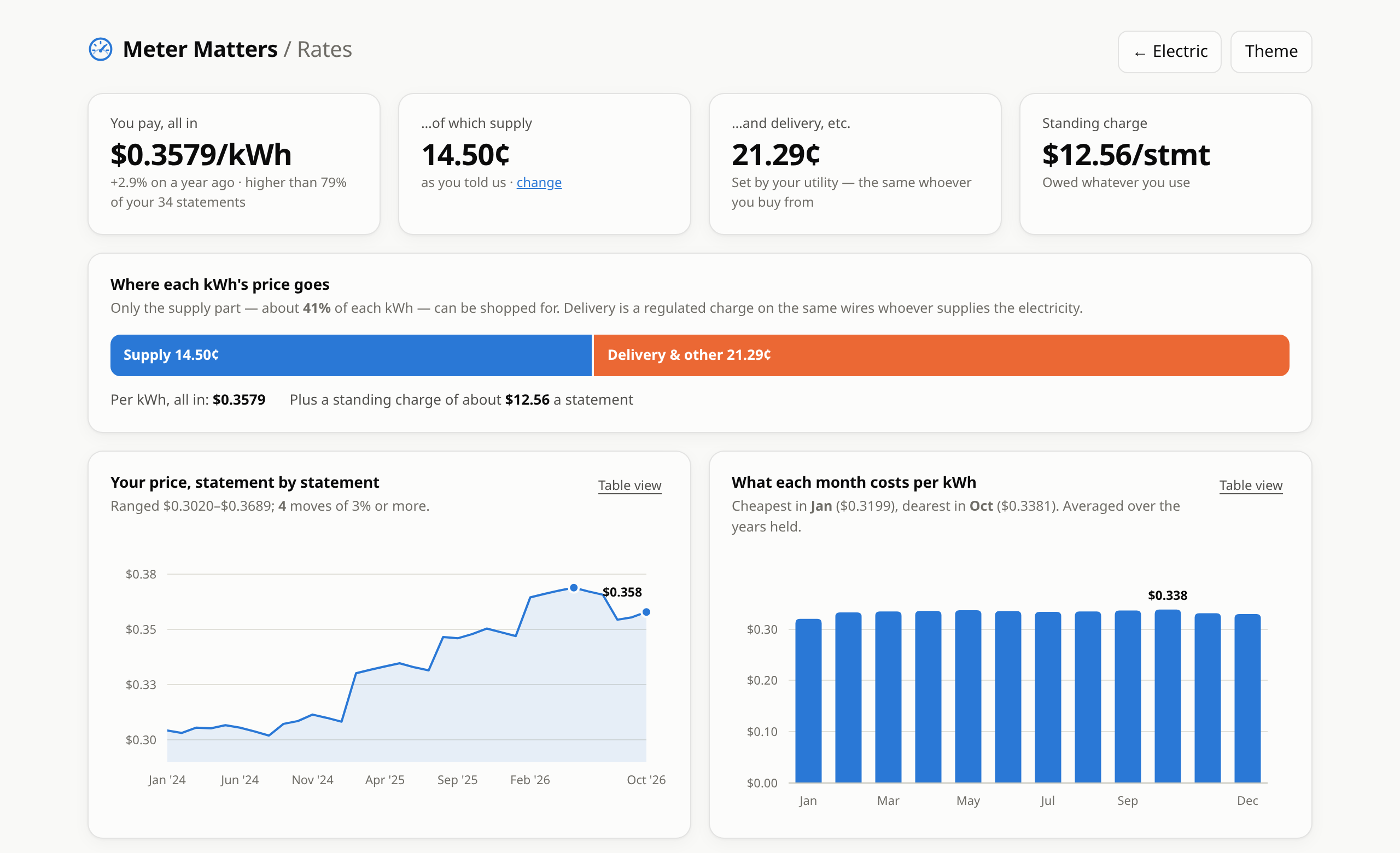Select the orange Delivery & other segment
The width and height of the screenshot is (1400, 853).
point(941,355)
